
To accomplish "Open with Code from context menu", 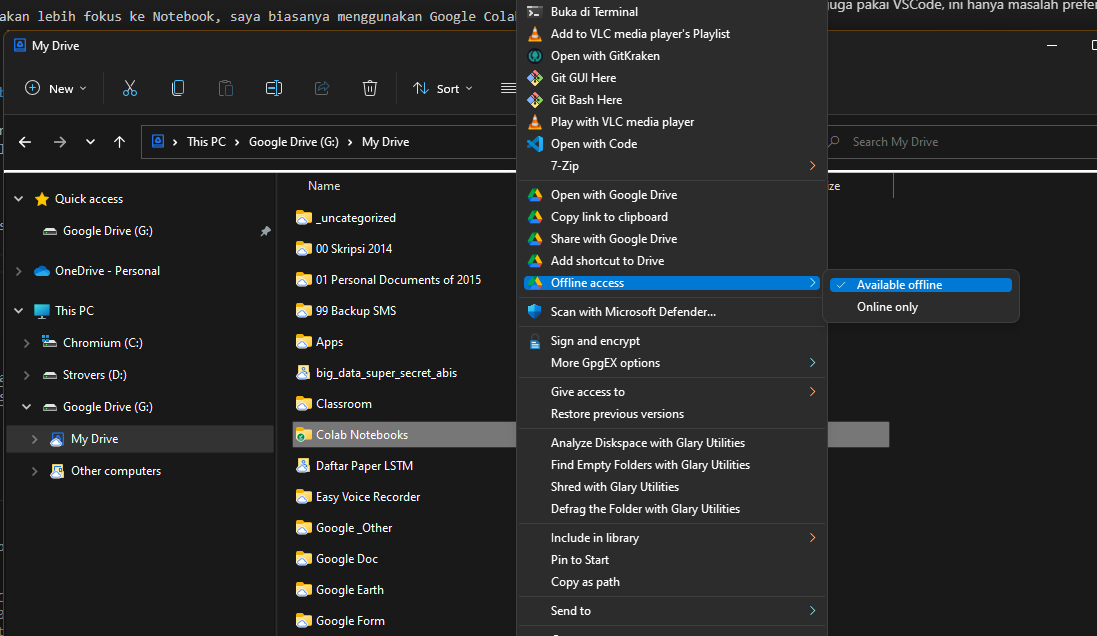I will pos(593,144).
